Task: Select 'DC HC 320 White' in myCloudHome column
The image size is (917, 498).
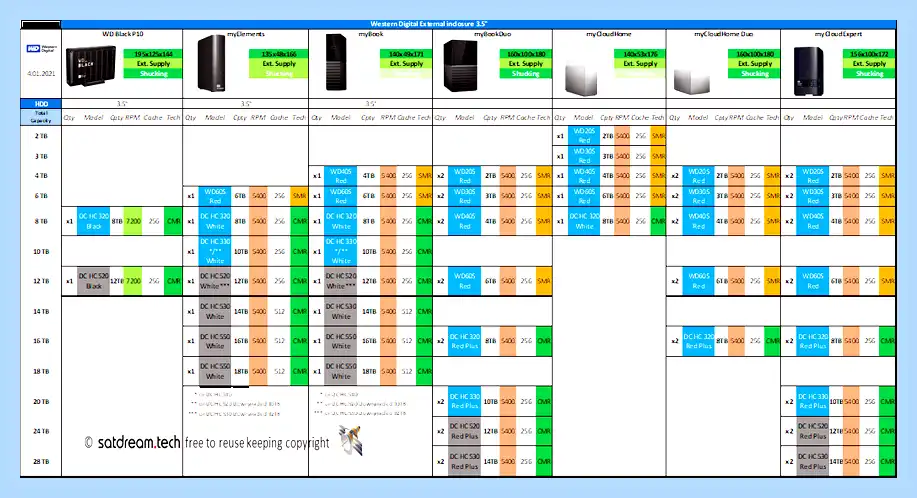Action: pyautogui.click(x=584, y=221)
